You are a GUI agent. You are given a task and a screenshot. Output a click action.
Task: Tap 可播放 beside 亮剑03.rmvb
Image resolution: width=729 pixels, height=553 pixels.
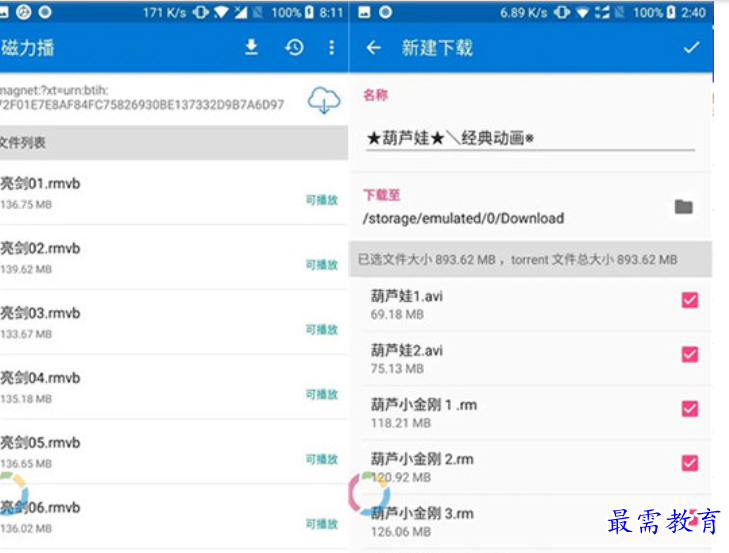pos(322,330)
